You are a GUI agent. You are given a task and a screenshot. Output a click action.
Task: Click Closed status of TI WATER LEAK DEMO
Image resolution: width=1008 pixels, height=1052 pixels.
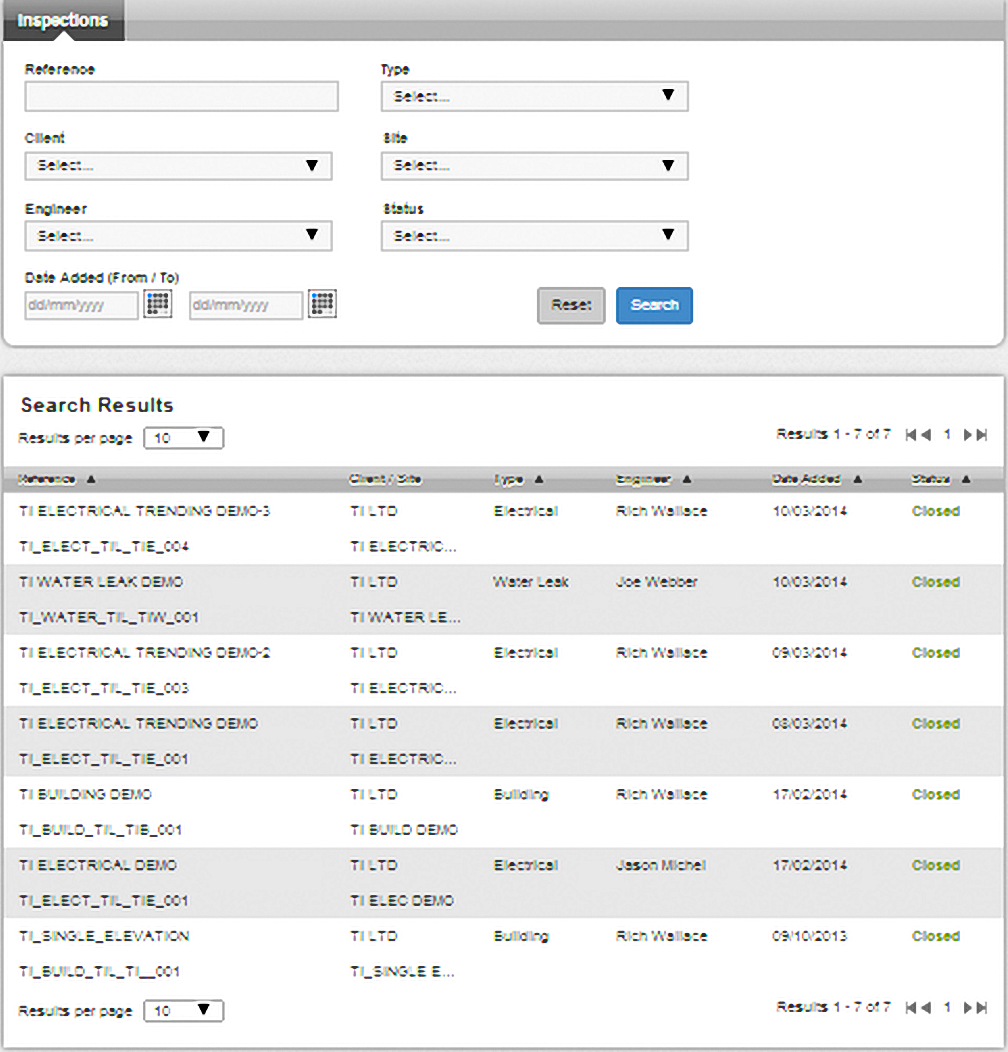pyautogui.click(x=936, y=582)
